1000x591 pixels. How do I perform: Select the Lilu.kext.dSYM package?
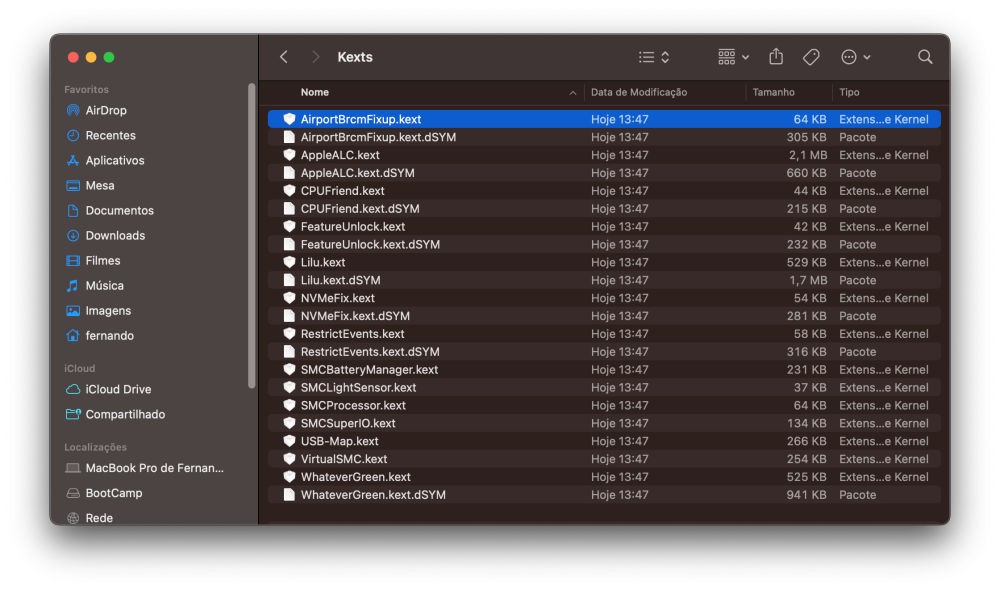[604, 280]
